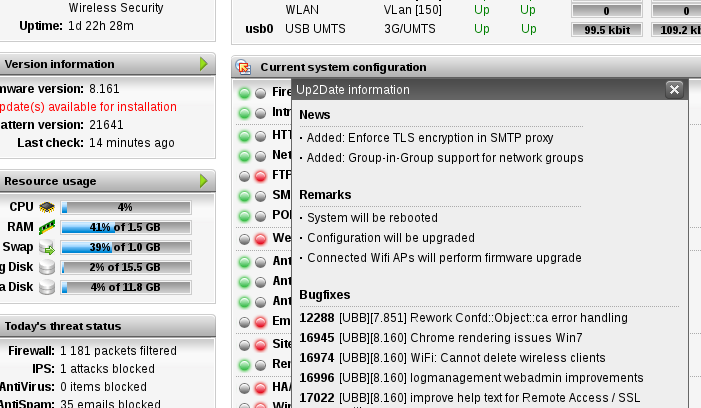Click the Data Disk drive icon
The width and height of the screenshot is (701, 408).
pos(46,287)
